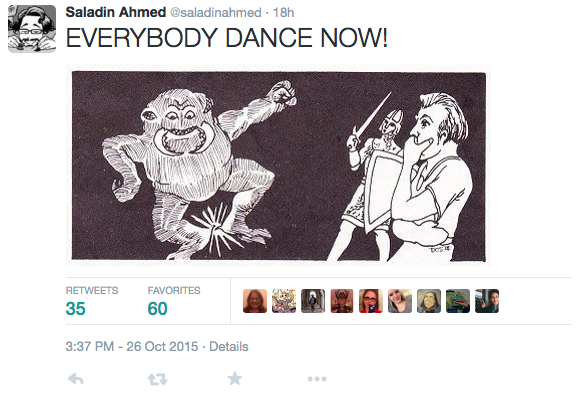
Task: Click first liker avatar with red hair
Action: [x=255, y=301]
